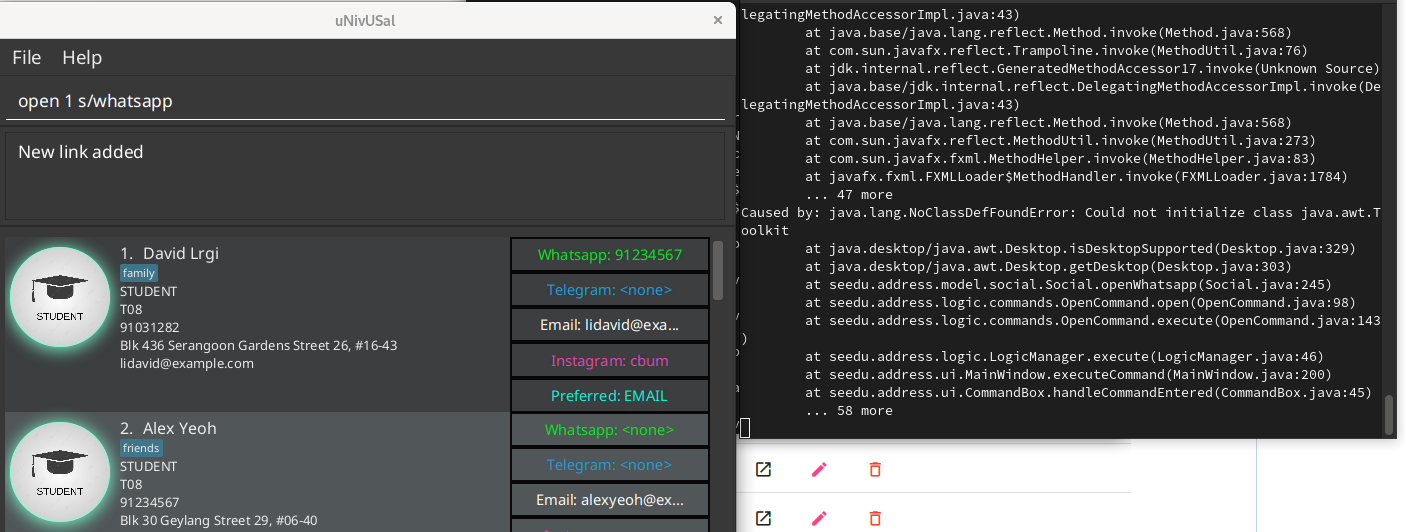Open the Help menu
This screenshot has height=532, width=1405.
pos(82,58)
